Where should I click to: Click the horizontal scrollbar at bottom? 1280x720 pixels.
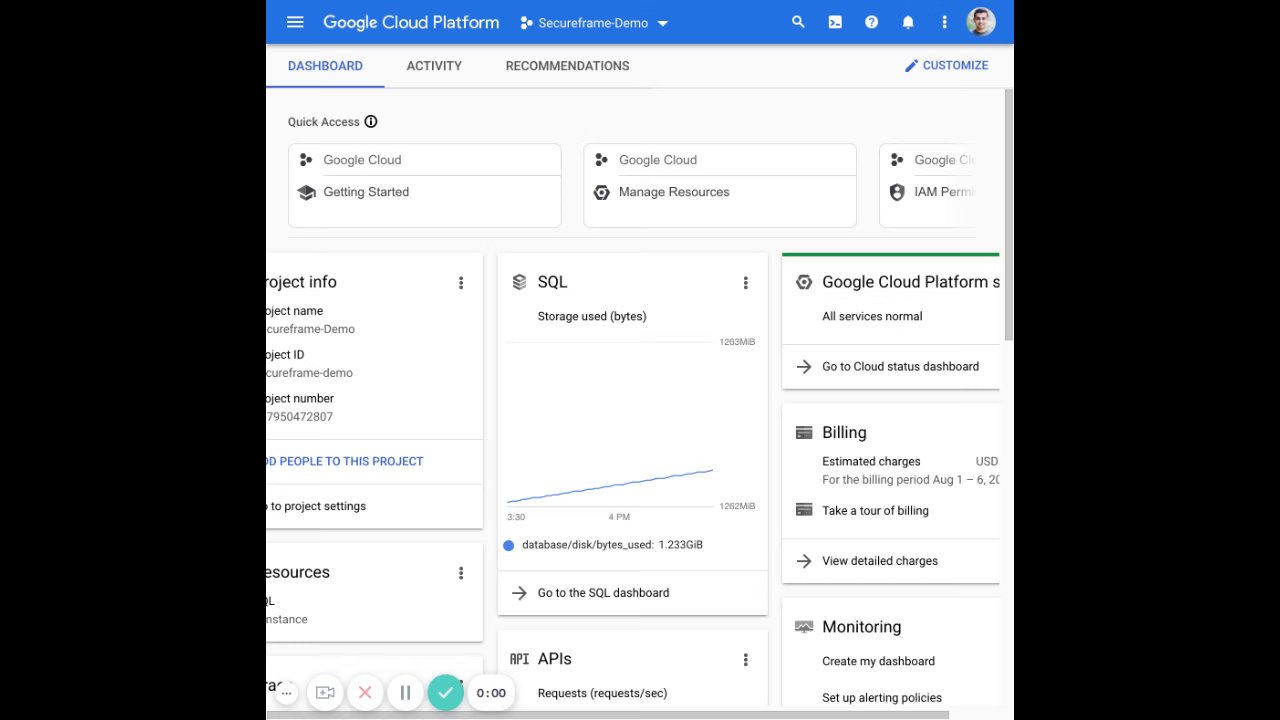(x=607, y=715)
